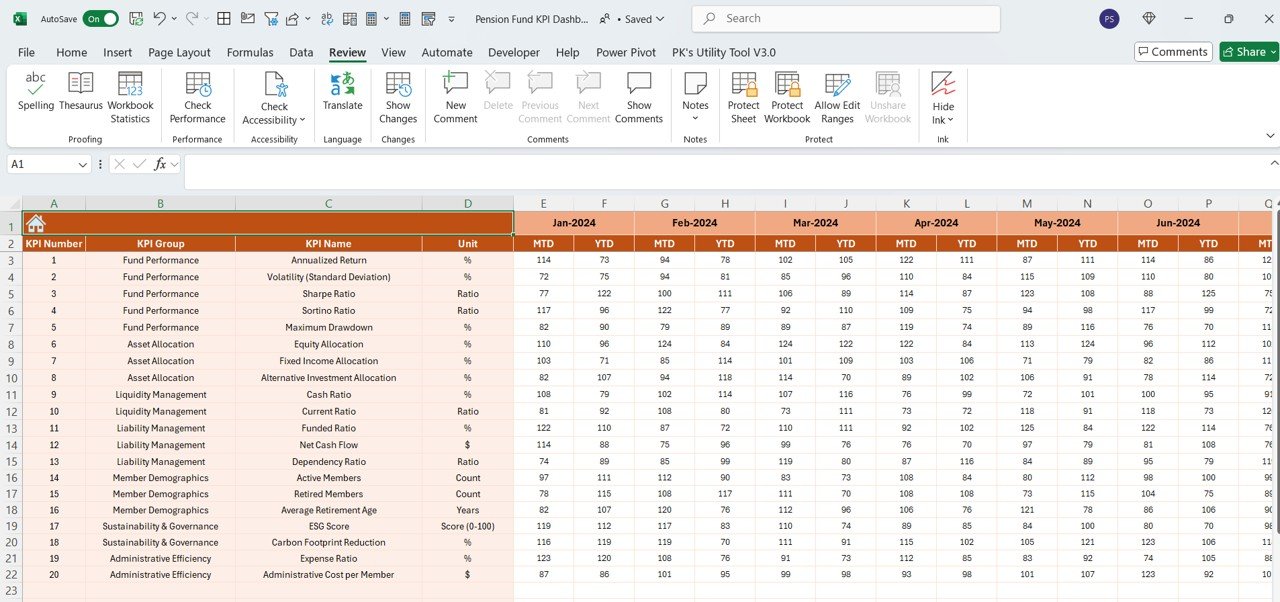Viewport: 1280px width, 602px height.
Task: Click Show Changes
Action: [x=398, y=98]
